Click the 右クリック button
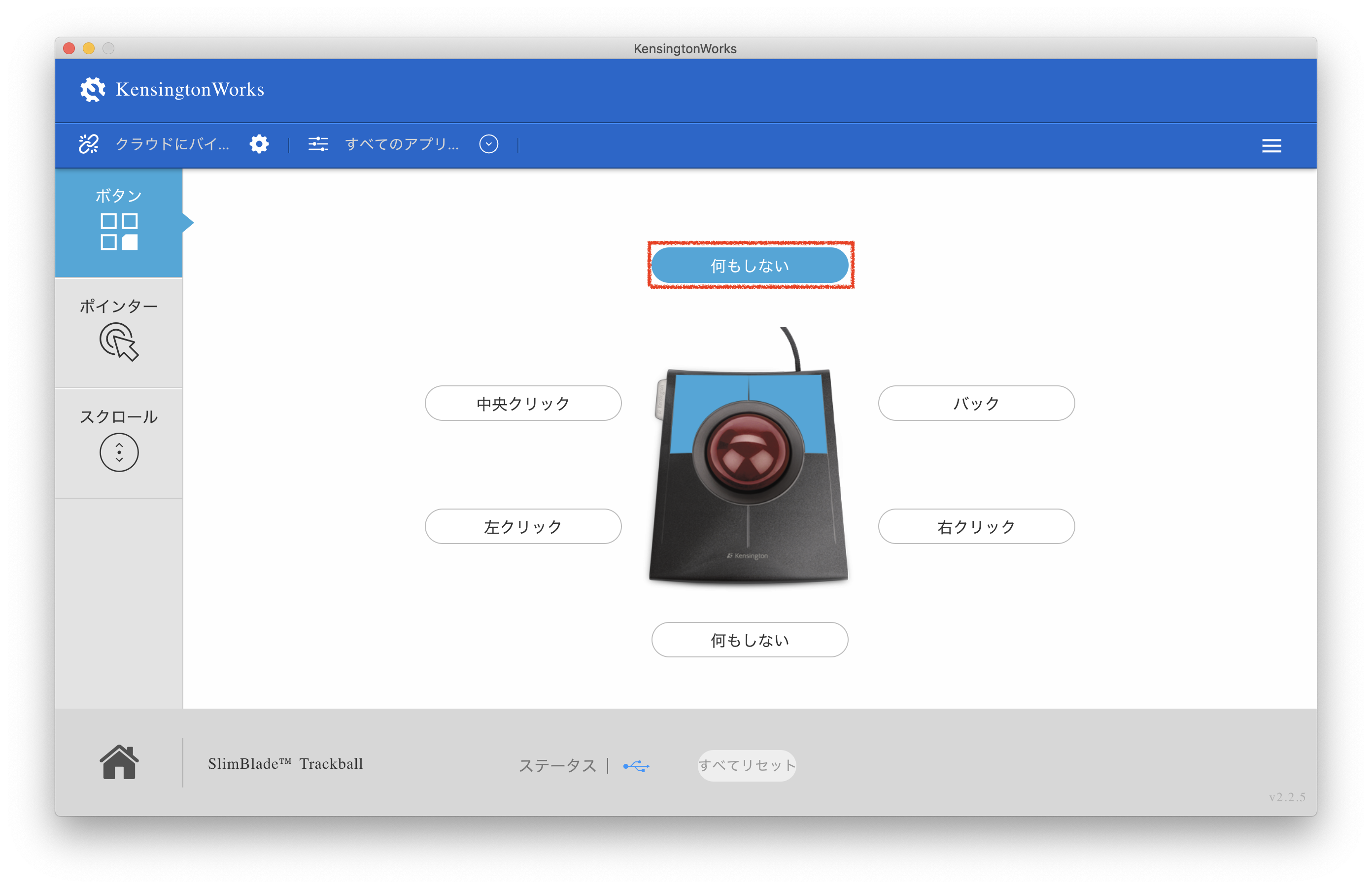Screen dimensions: 1372x889 [976, 526]
